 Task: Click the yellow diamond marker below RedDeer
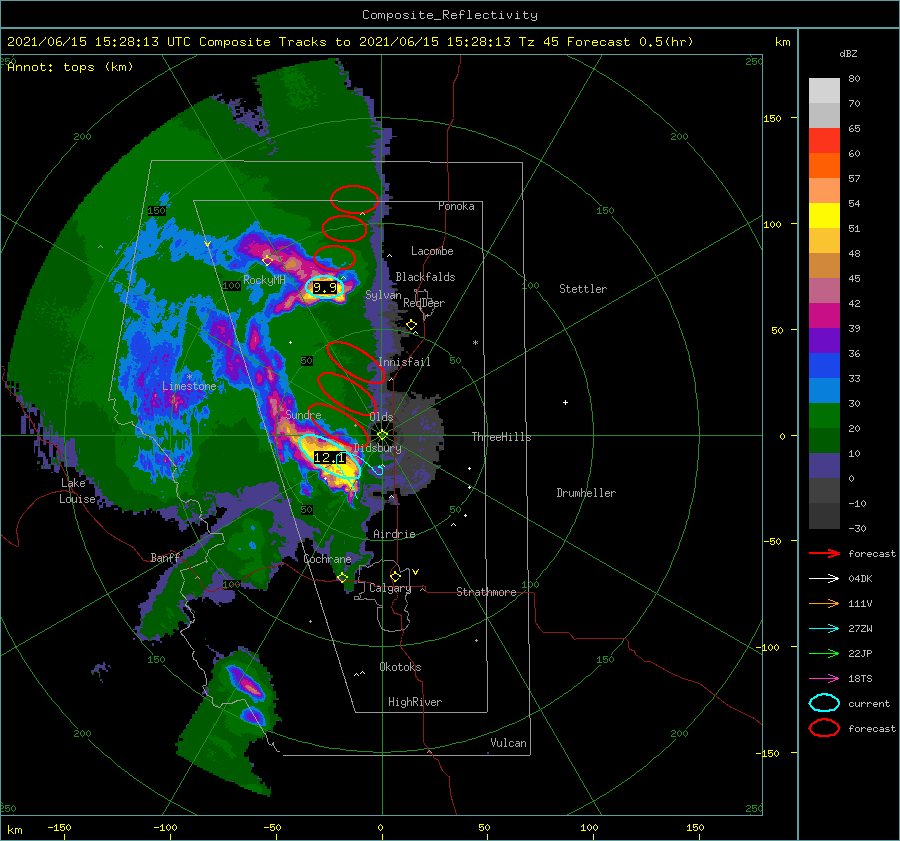tap(411, 325)
